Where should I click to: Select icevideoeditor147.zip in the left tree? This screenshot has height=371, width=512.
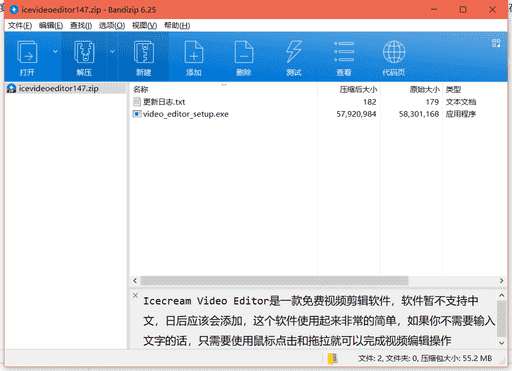tap(58, 88)
